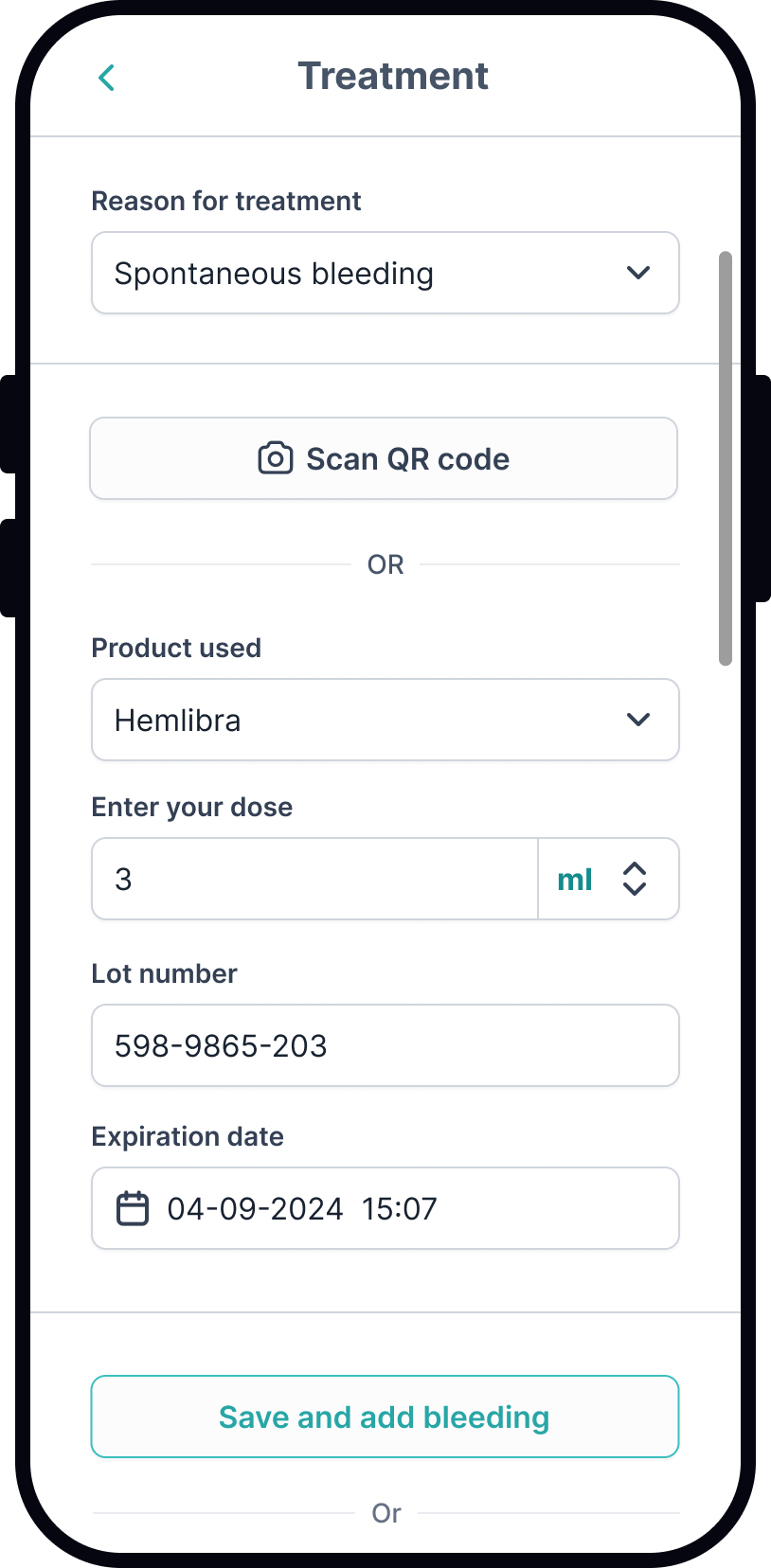Click the chevron arrow beside Hemlibra
This screenshot has width=771, height=1568.
638,720
